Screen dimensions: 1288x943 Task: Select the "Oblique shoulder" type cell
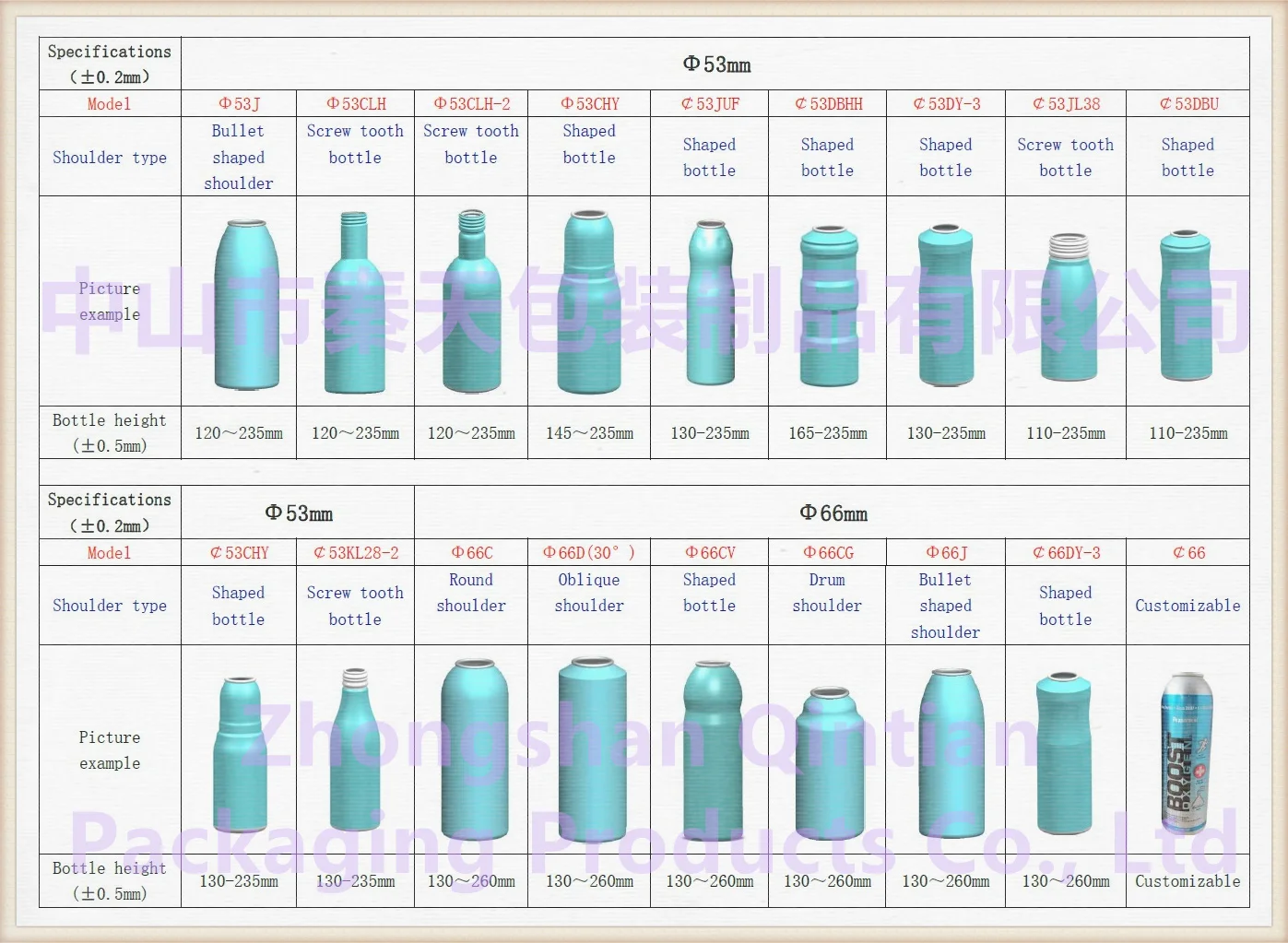589,606
